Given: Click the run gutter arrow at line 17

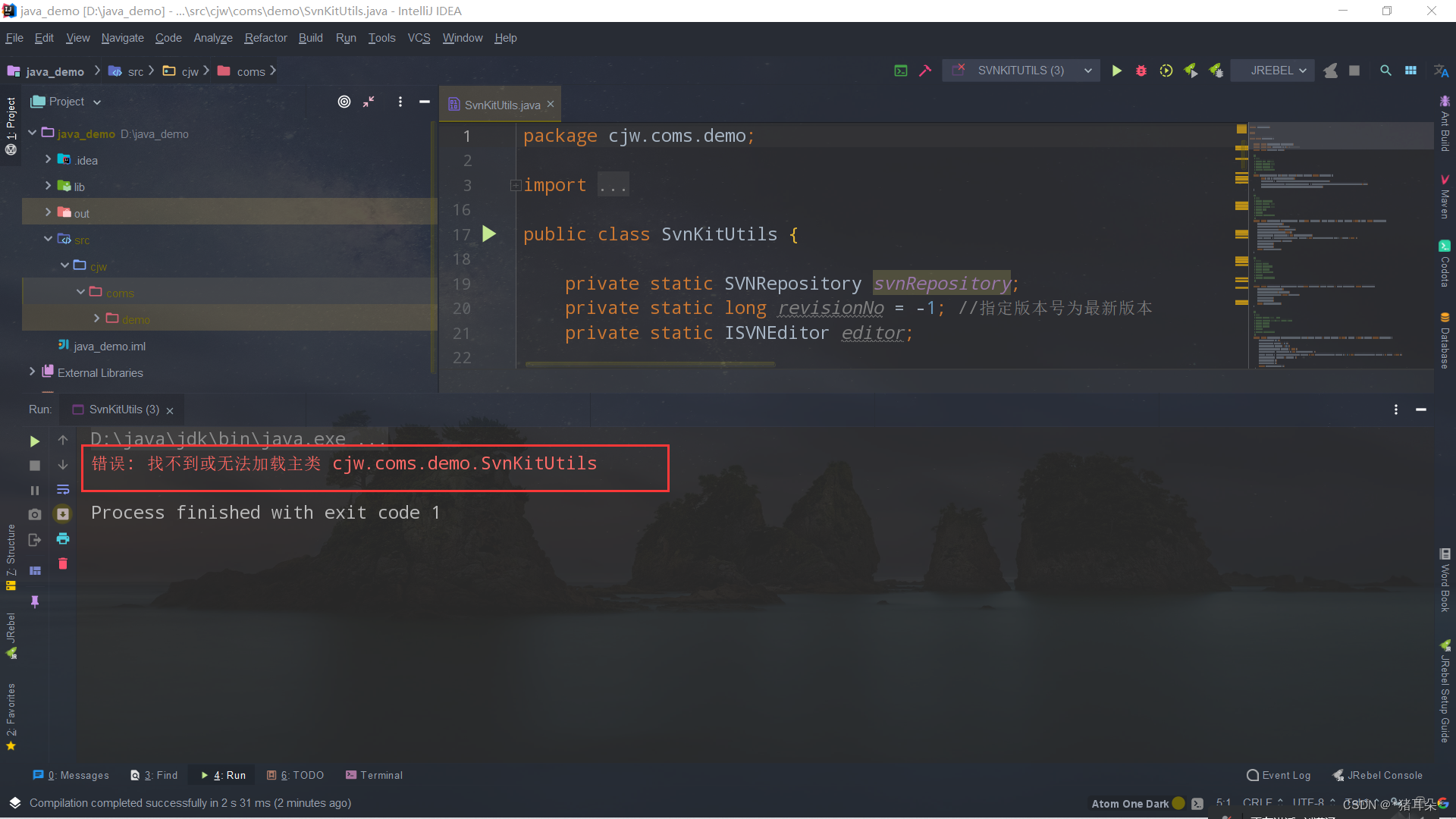Looking at the screenshot, I should [x=489, y=234].
